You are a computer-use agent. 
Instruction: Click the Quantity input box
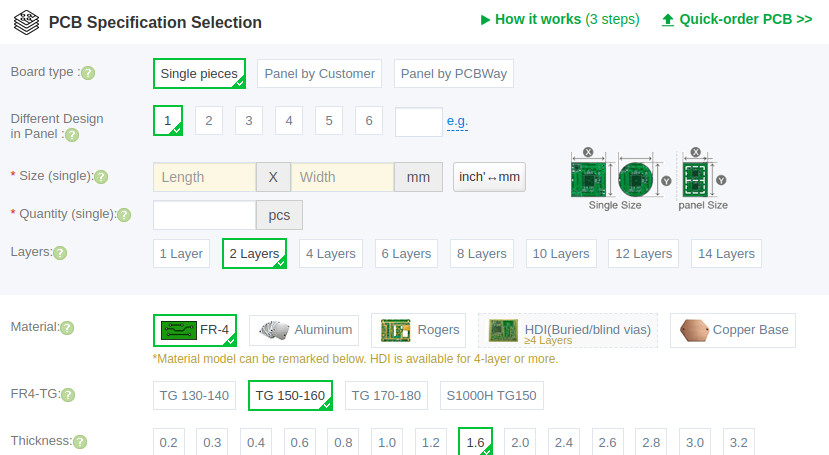(x=205, y=215)
